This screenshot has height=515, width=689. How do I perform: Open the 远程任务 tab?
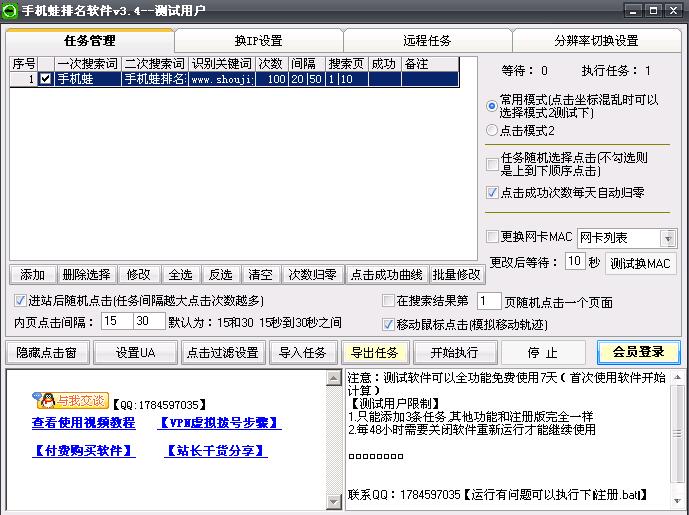point(427,41)
